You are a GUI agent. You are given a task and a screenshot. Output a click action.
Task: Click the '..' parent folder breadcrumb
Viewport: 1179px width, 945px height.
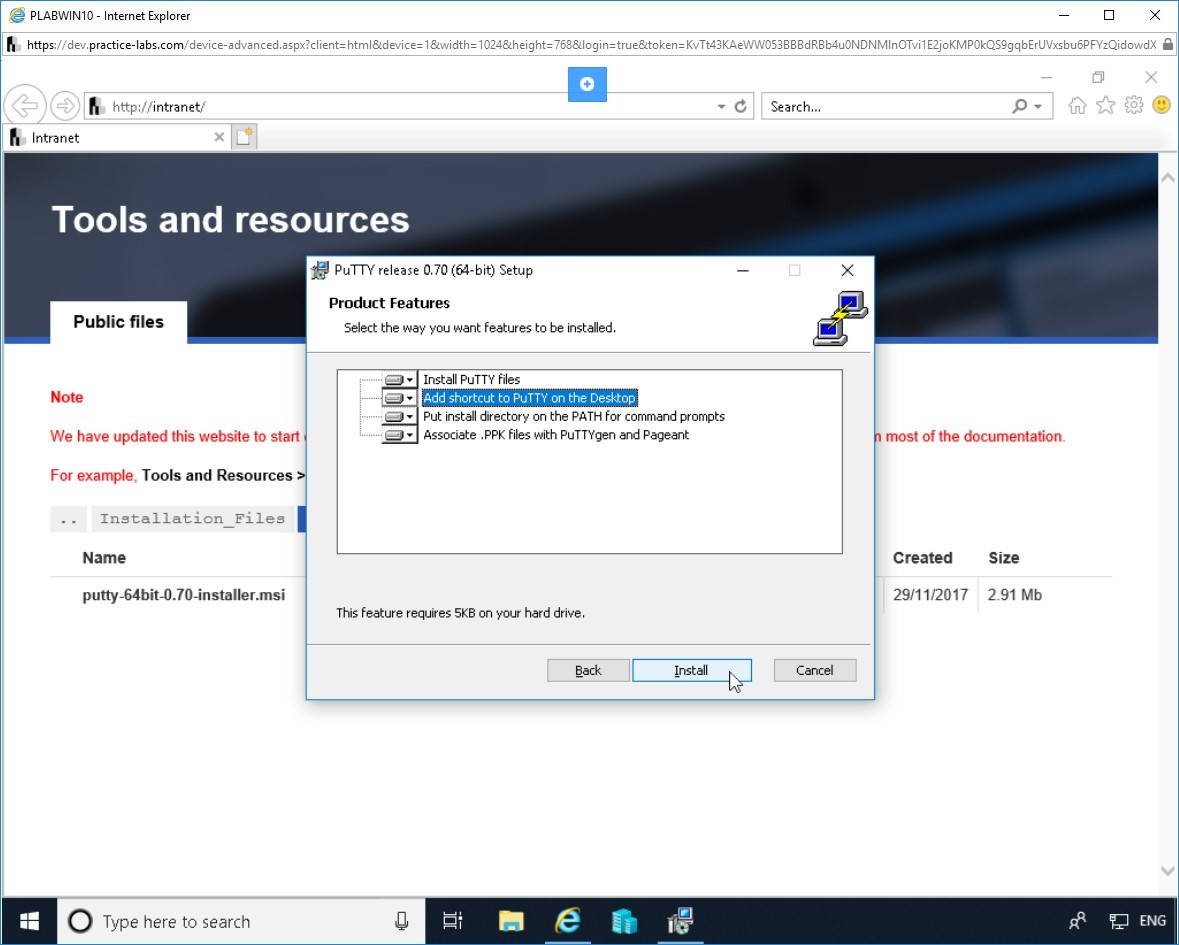[x=68, y=519]
